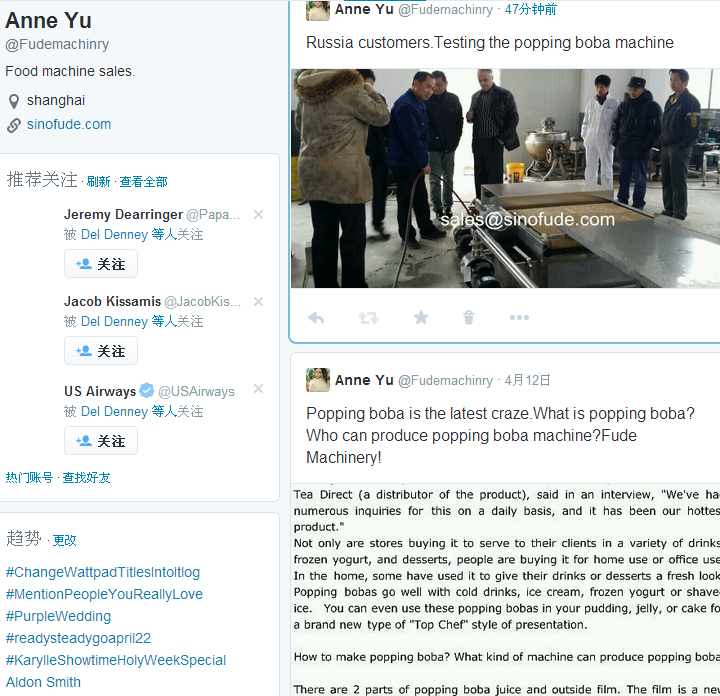
Task: Open the #PurpleWedding trend
Action: click(x=58, y=616)
